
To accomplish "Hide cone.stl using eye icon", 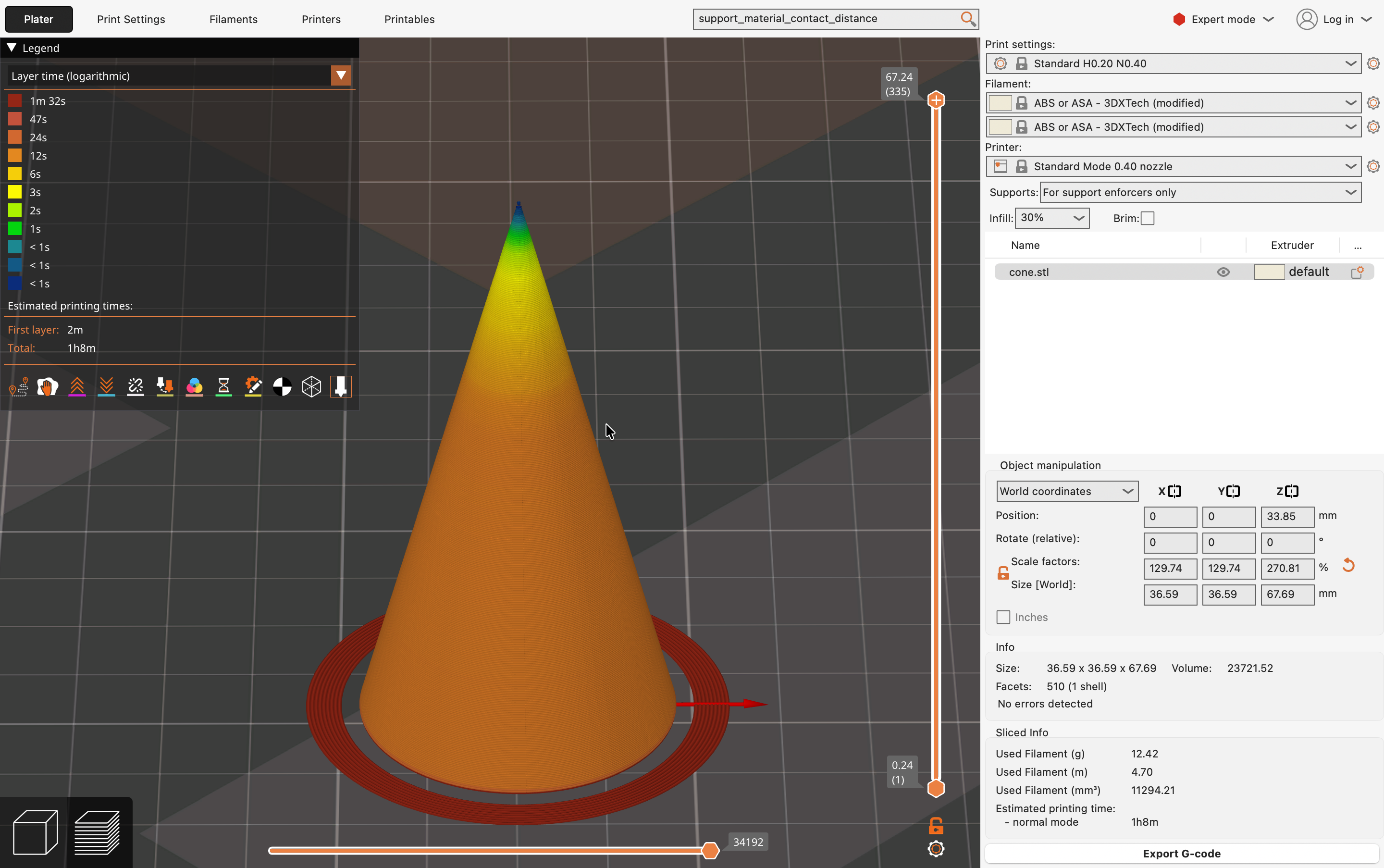I will click(x=1223, y=272).
